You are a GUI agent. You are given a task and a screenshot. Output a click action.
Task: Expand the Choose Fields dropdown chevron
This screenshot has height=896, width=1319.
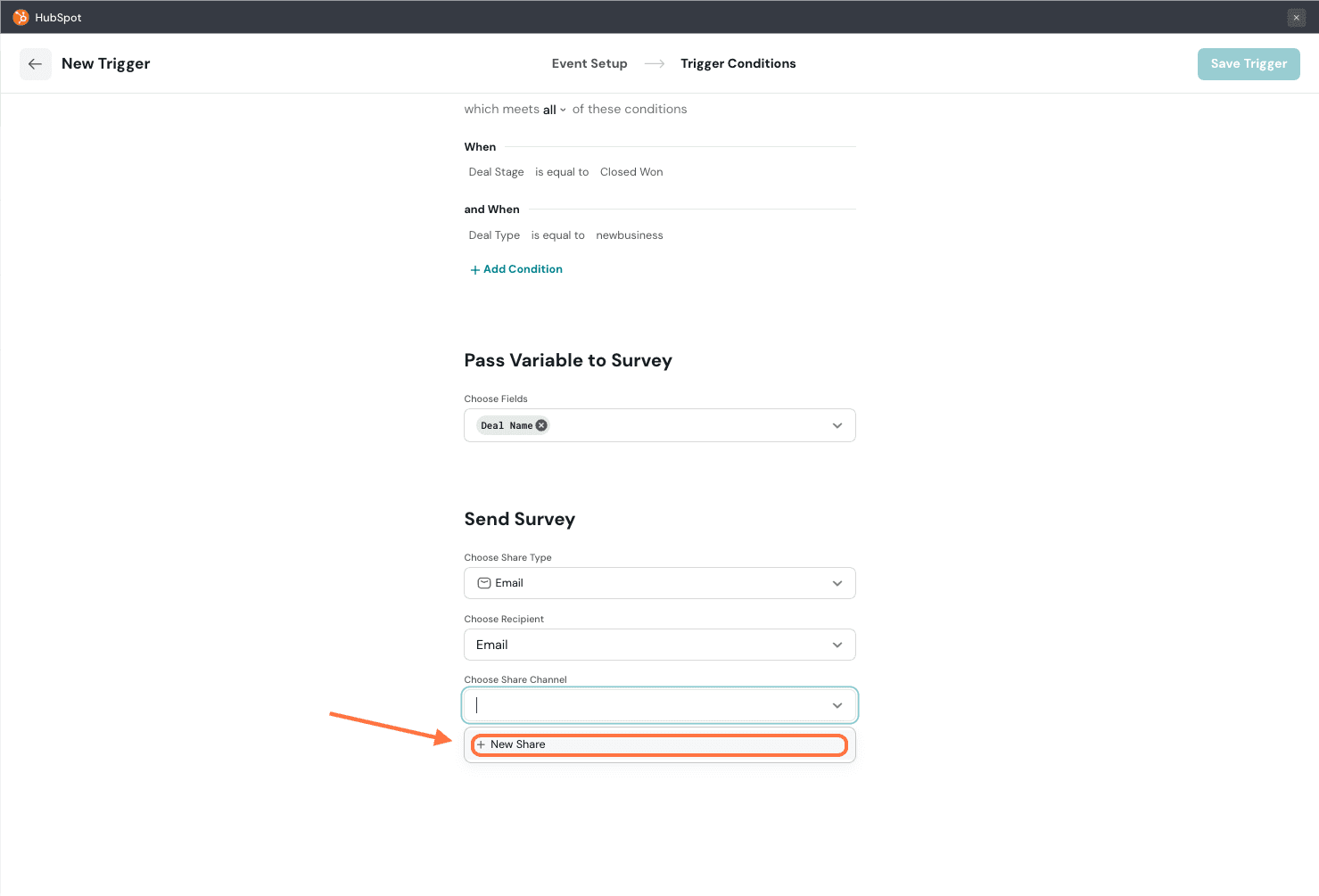pyautogui.click(x=837, y=425)
